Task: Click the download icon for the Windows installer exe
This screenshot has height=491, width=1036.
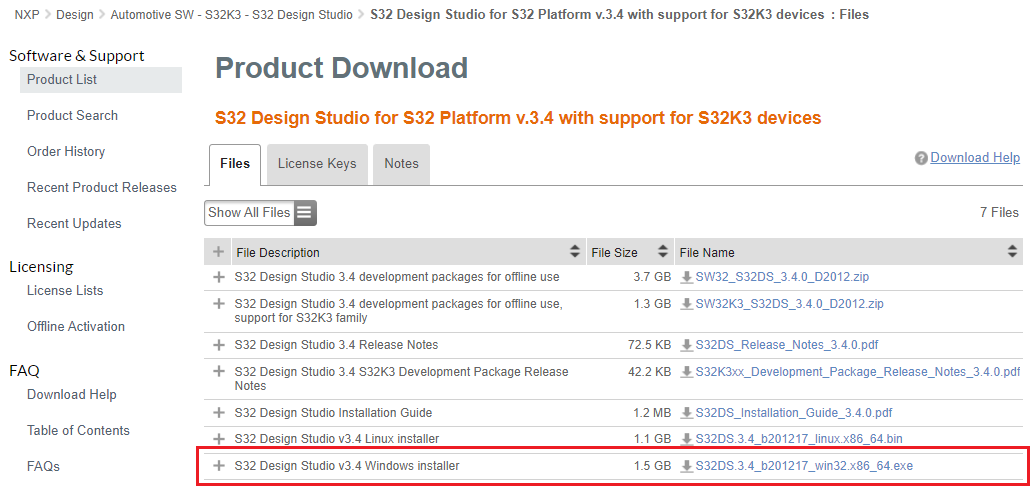Action: pos(686,466)
